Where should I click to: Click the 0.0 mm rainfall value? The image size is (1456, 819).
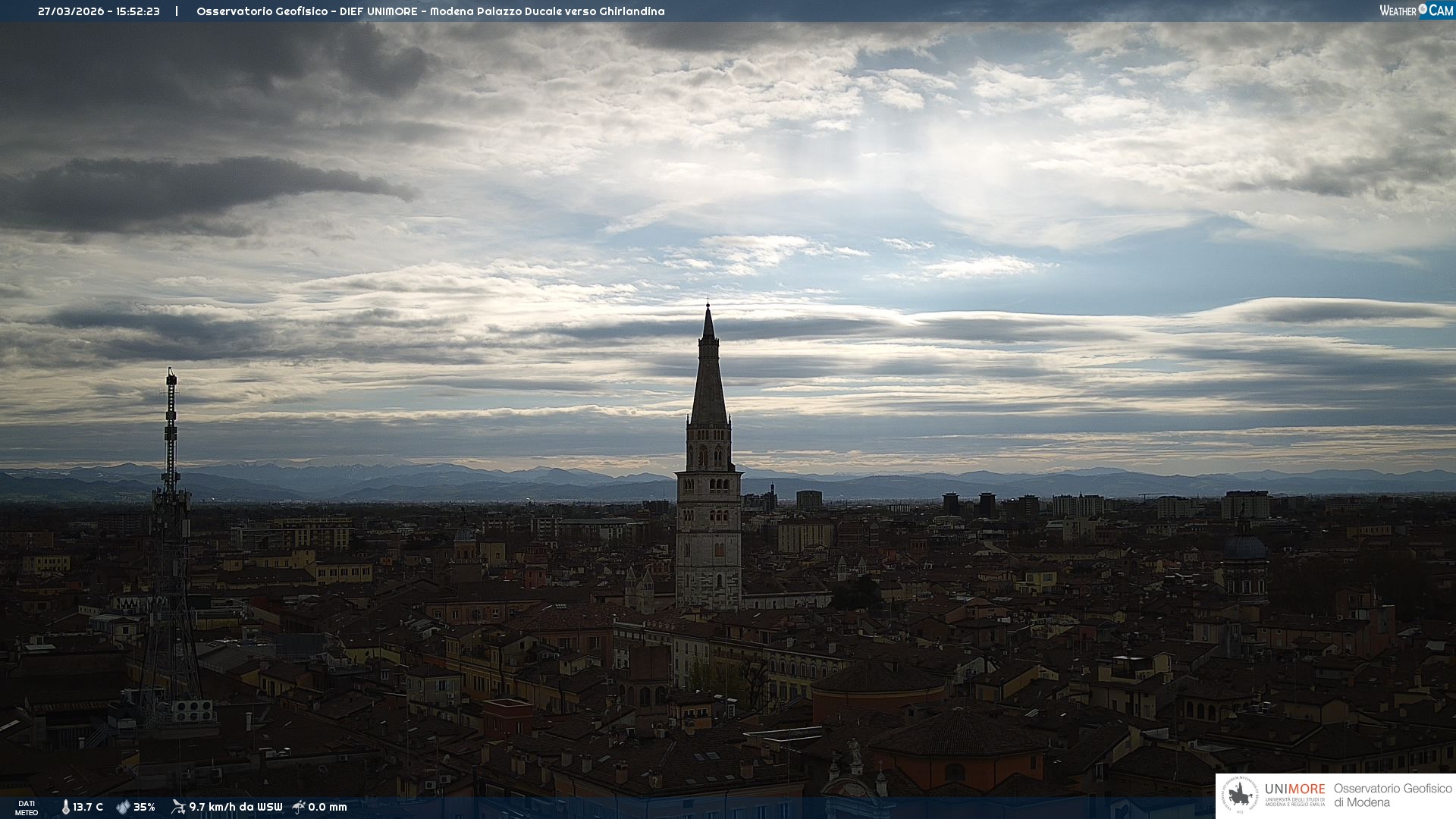coord(328,807)
